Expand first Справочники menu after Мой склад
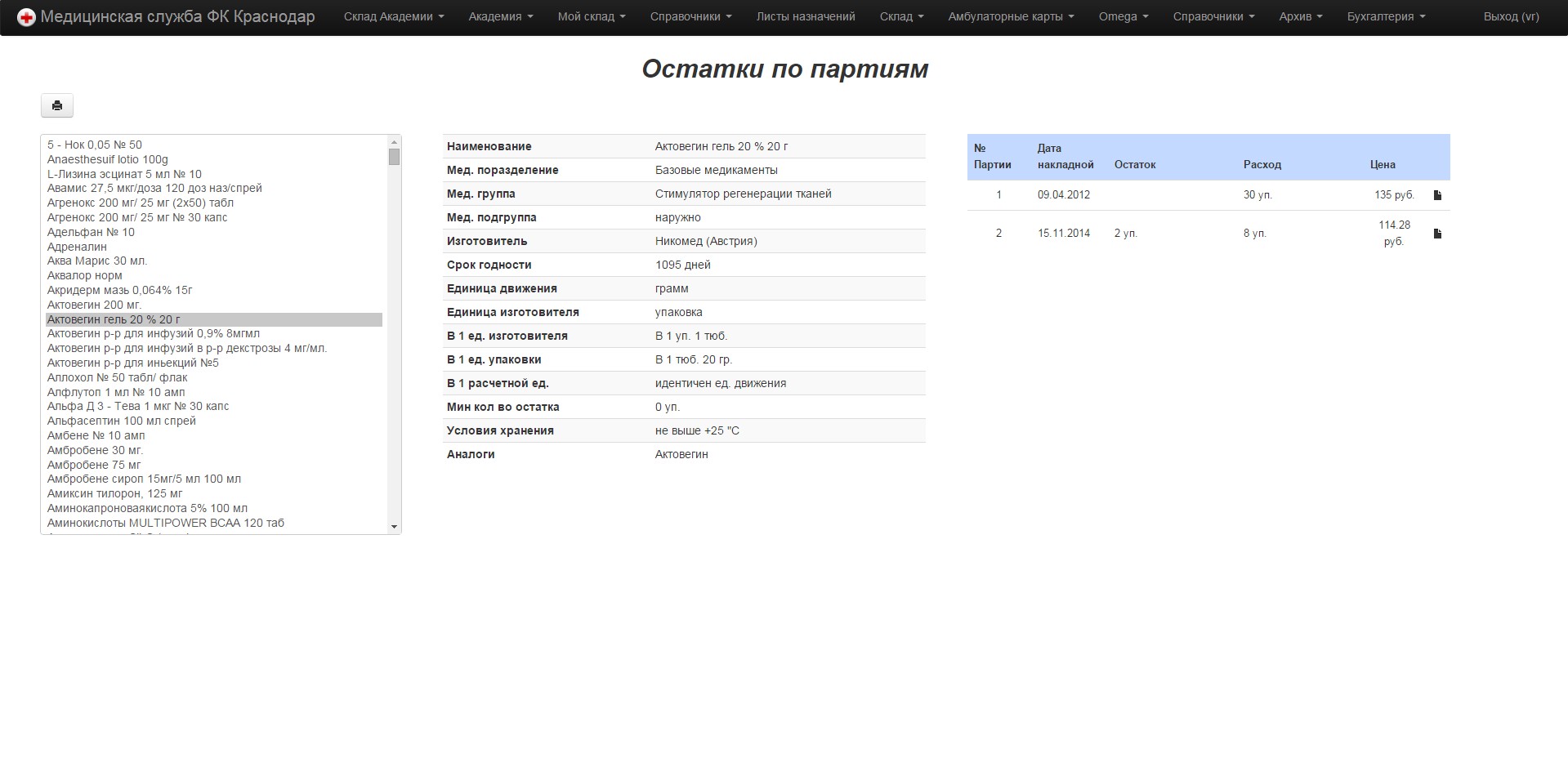 click(x=690, y=16)
